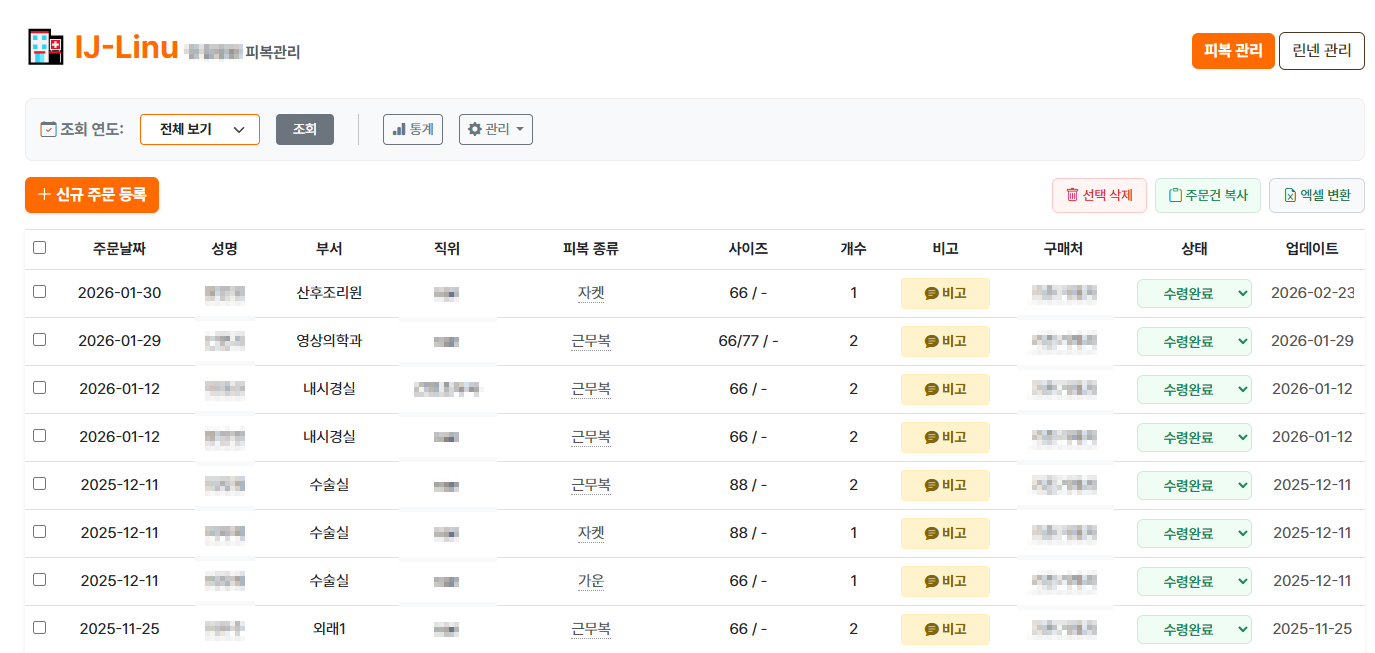Click the 엑셀 변환 spreadsheet button

point(1317,195)
